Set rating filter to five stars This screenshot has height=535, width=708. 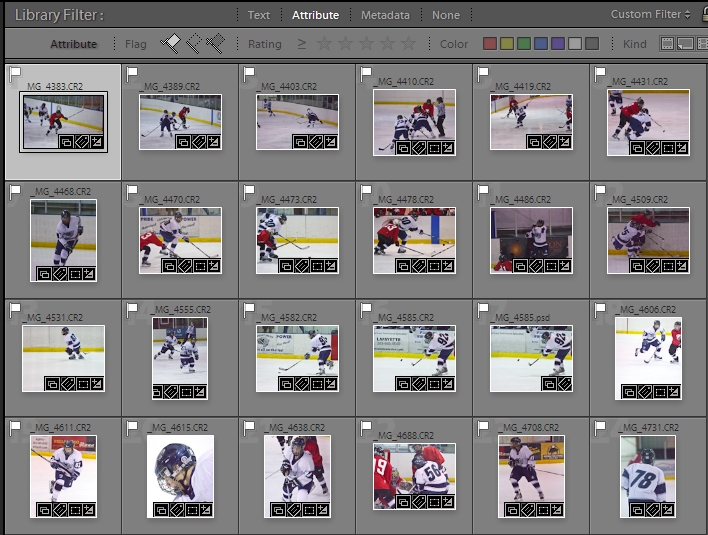click(x=408, y=44)
